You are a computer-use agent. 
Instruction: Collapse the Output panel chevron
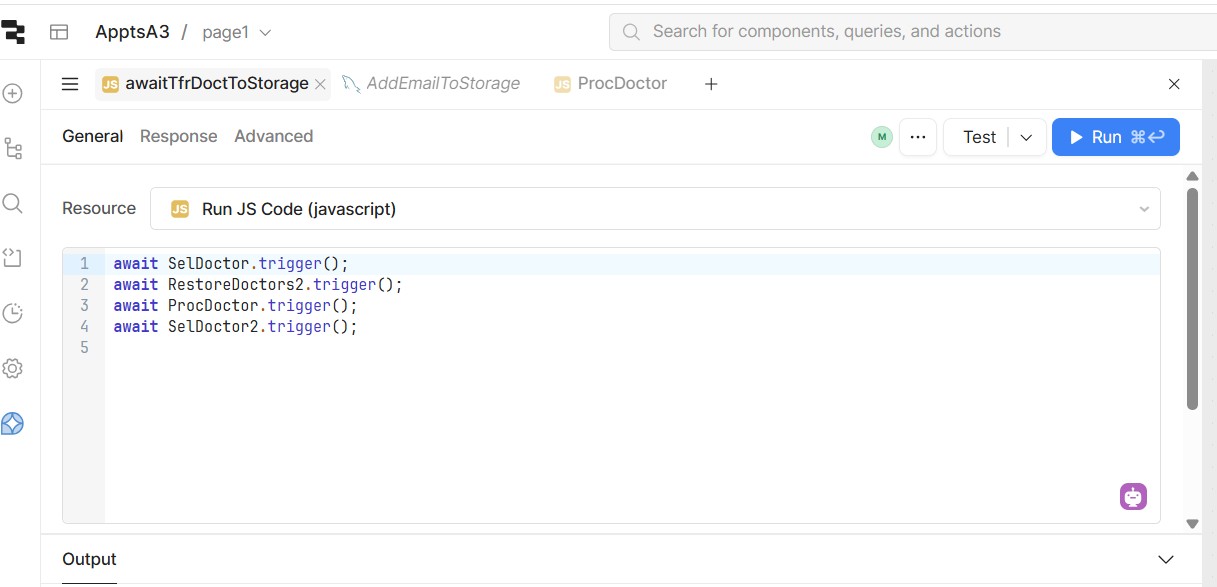coord(1165,559)
